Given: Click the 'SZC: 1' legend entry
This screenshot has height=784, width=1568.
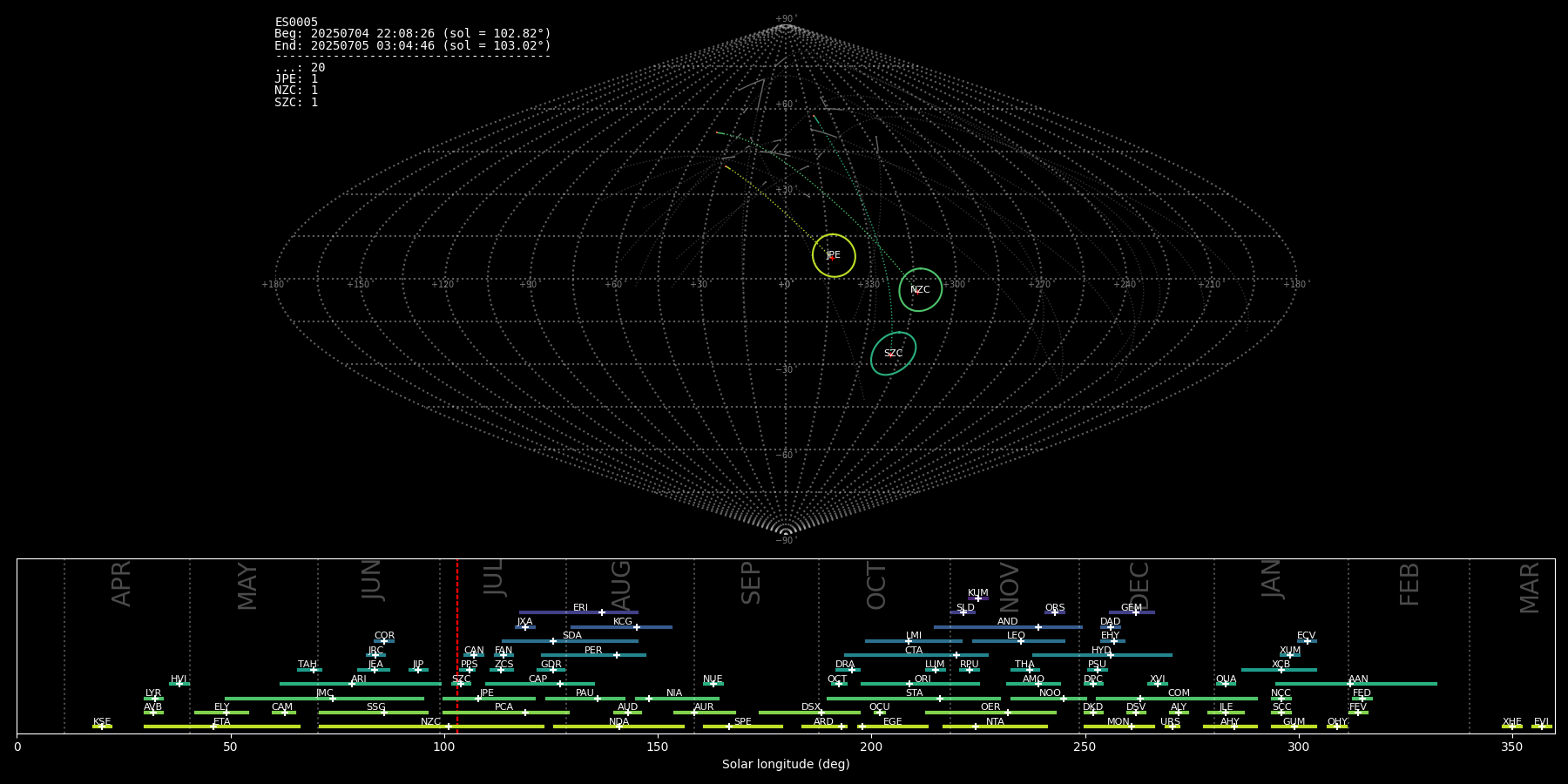Looking at the screenshot, I should pyautogui.click(x=296, y=102).
